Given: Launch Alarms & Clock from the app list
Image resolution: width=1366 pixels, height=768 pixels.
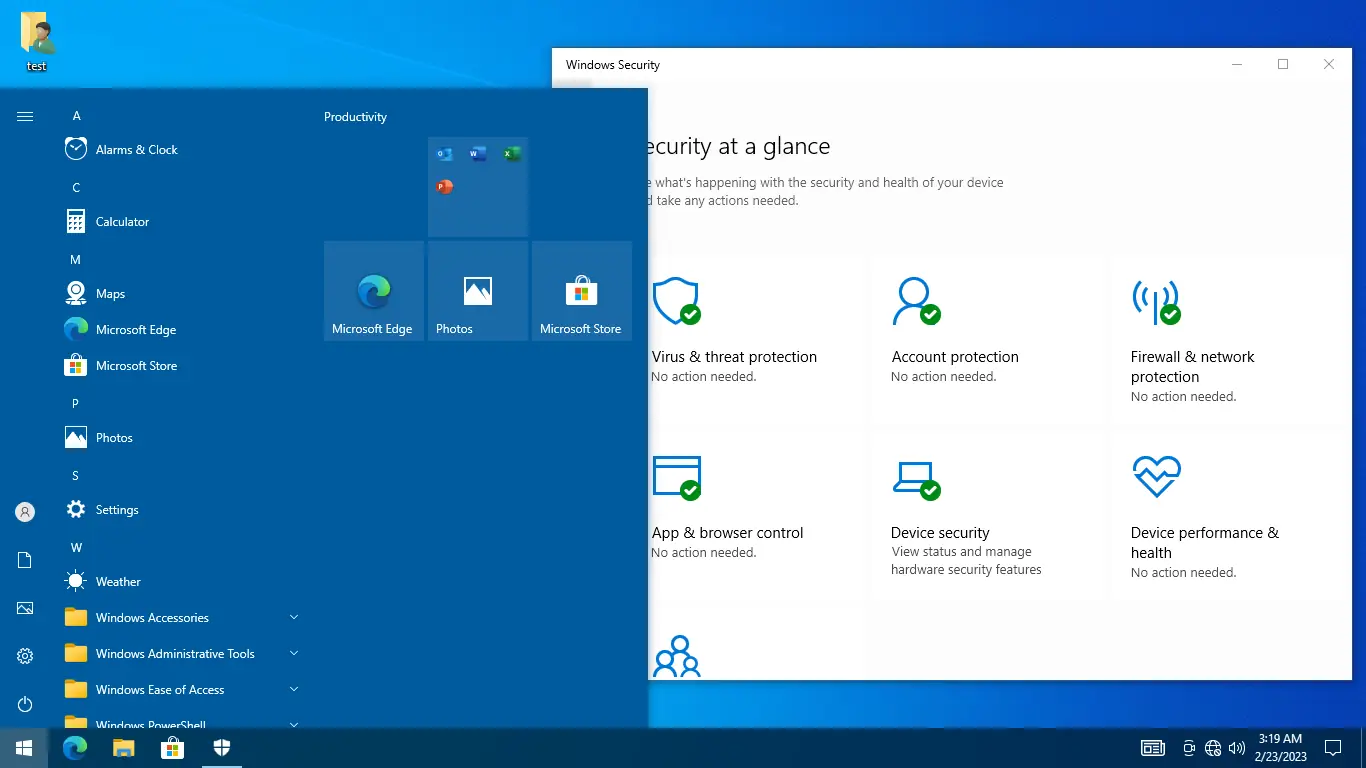Looking at the screenshot, I should (x=183, y=150).
